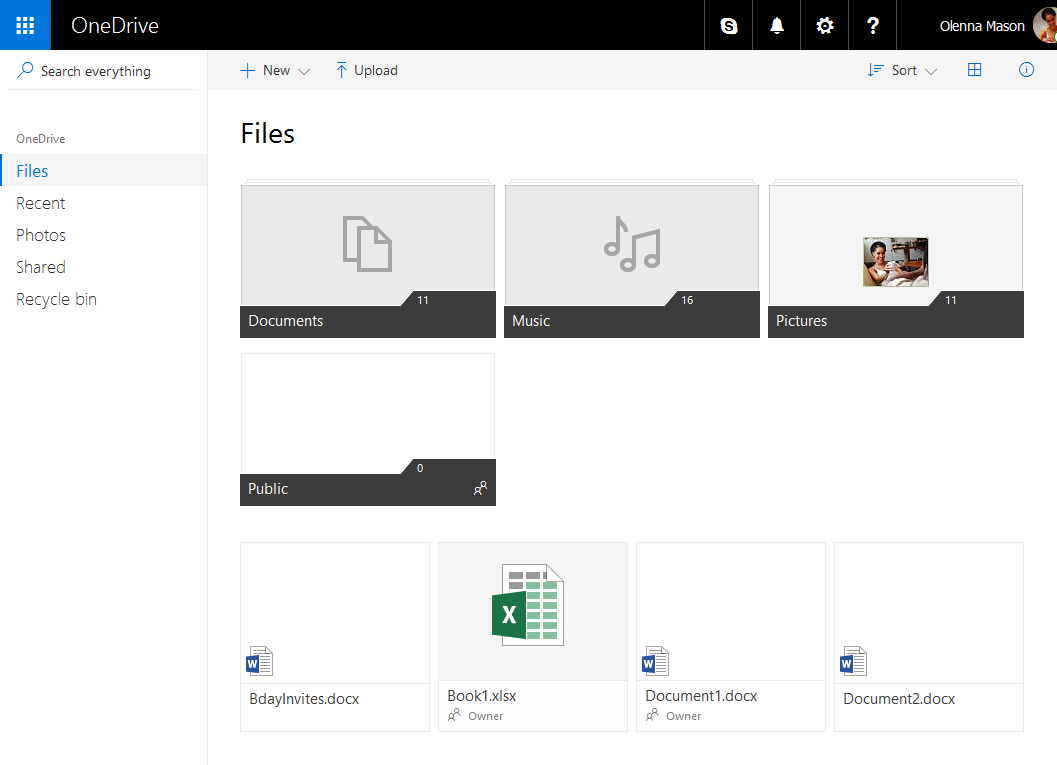Click Olenna Mason's profile picture

tap(1045, 26)
